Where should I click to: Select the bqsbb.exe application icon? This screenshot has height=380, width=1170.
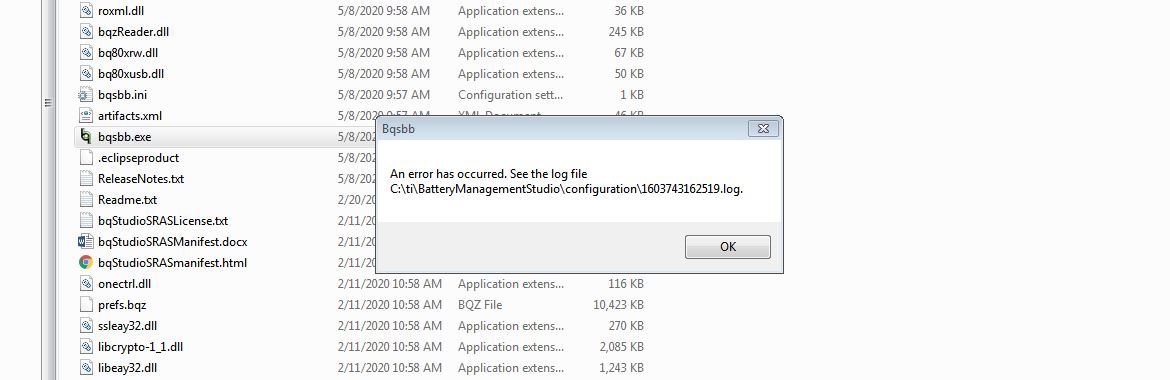tap(86, 137)
